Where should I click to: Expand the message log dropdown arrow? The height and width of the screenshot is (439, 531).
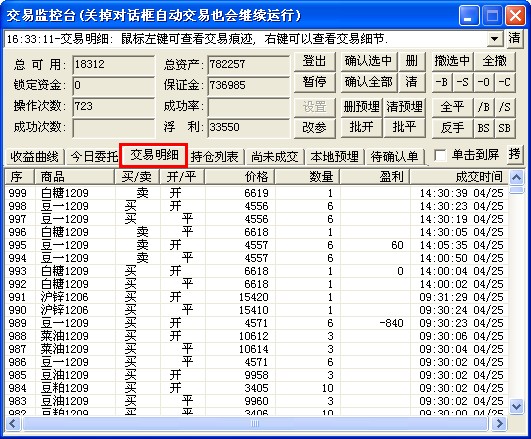(494, 39)
